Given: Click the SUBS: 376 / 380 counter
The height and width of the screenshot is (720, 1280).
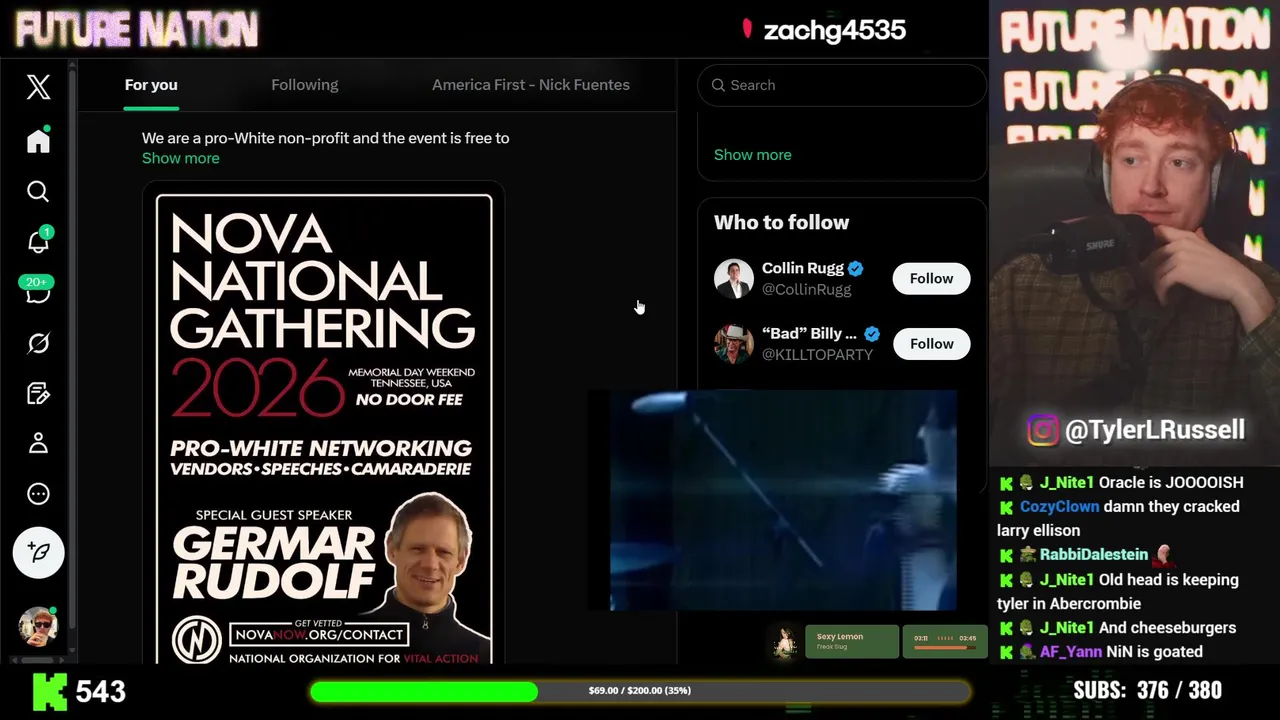Looking at the screenshot, I should [x=1147, y=690].
